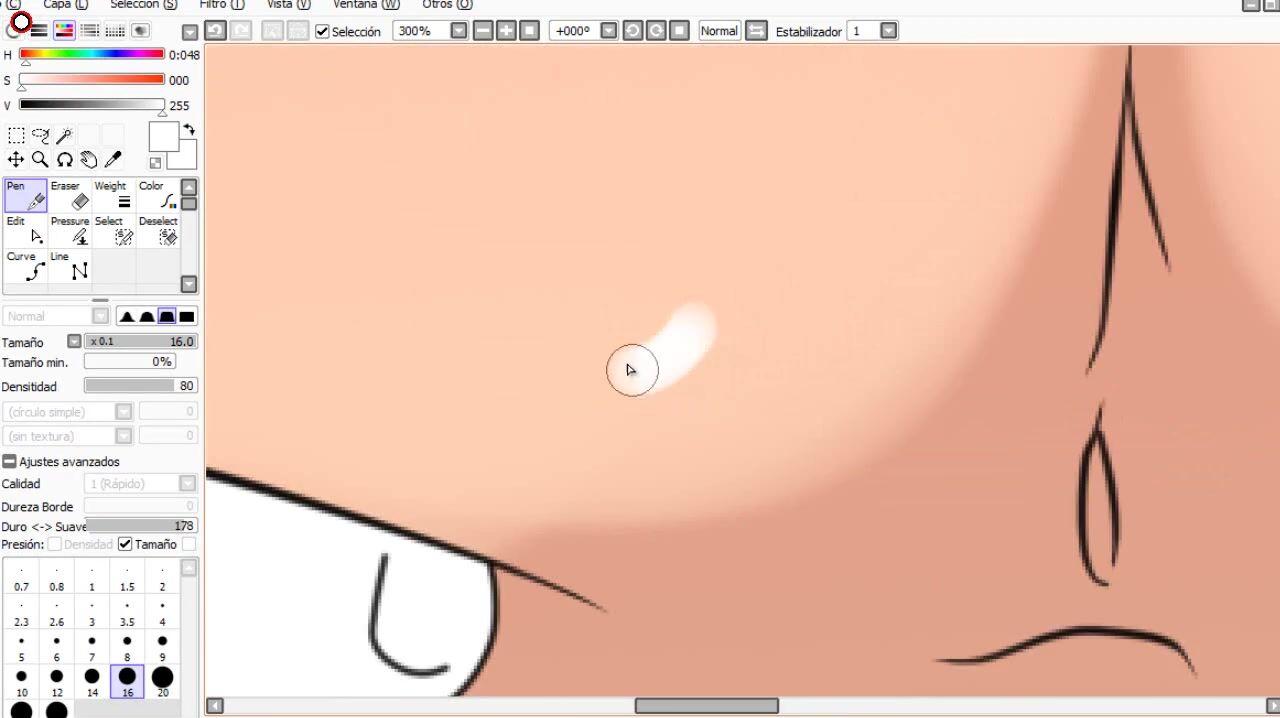Open the Estabilizador value dropdown
This screenshot has height=718, width=1280.
click(x=888, y=31)
